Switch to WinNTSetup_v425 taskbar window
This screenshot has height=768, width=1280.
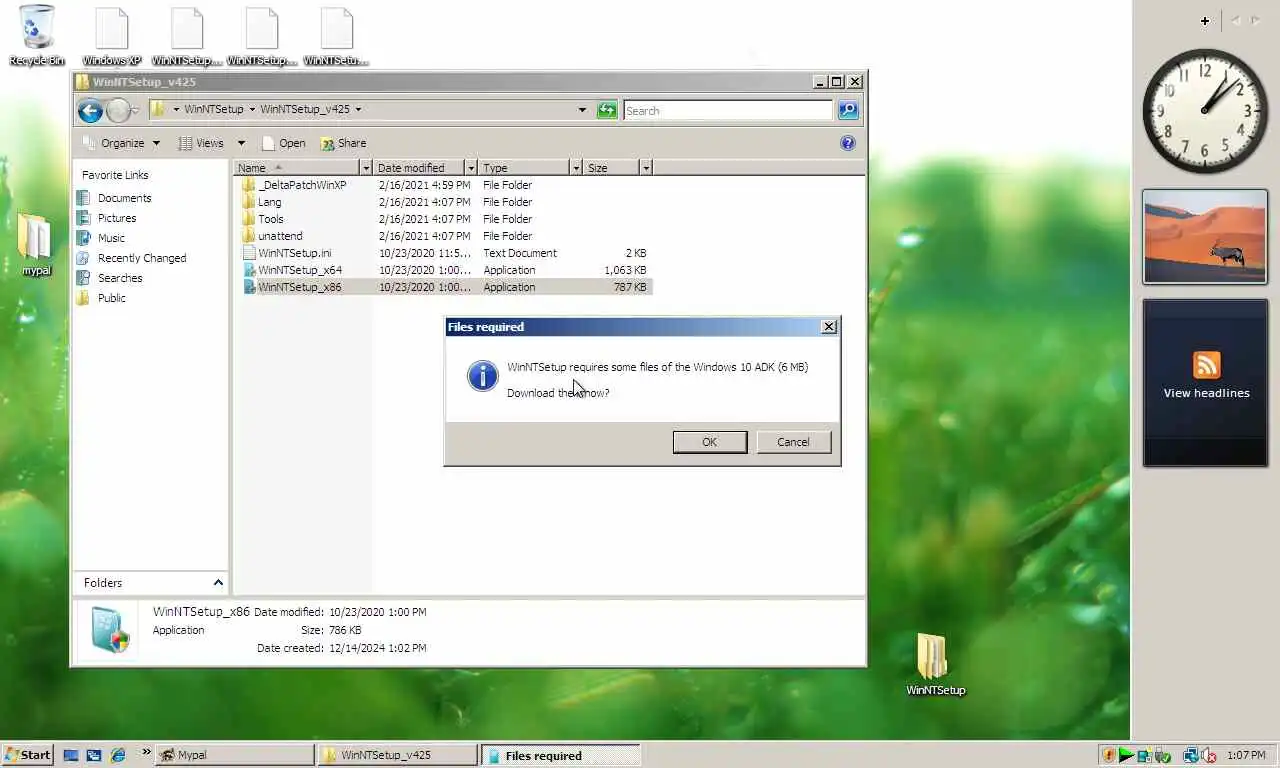click(x=397, y=755)
